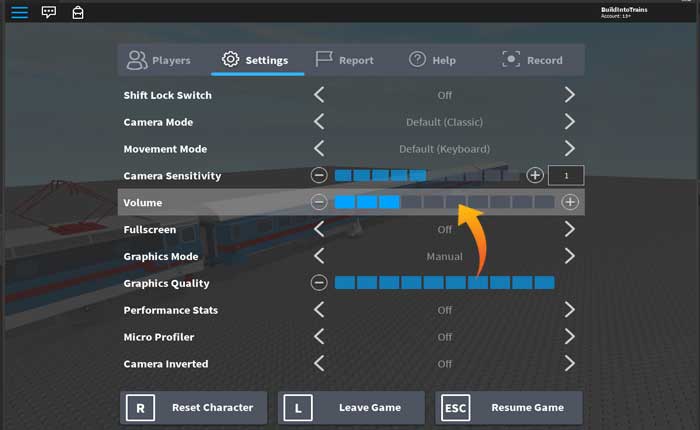Open the backpack inventory icon
The height and width of the screenshot is (430, 700).
click(78, 12)
